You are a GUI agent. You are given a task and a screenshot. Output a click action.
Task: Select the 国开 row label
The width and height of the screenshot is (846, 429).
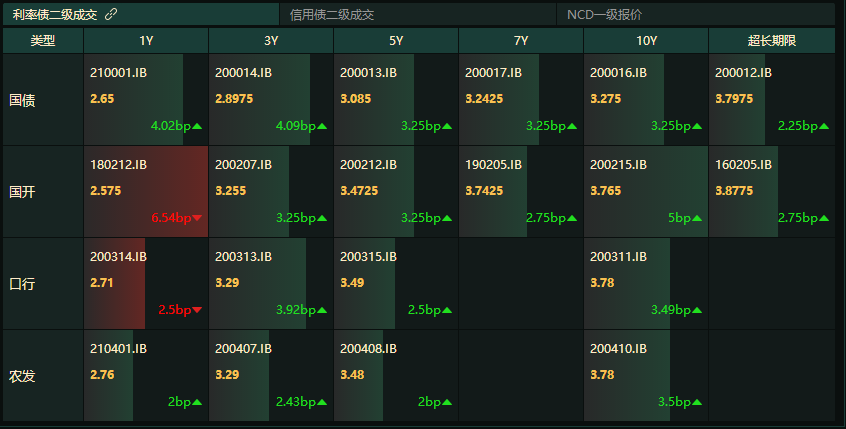coord(22,192)
